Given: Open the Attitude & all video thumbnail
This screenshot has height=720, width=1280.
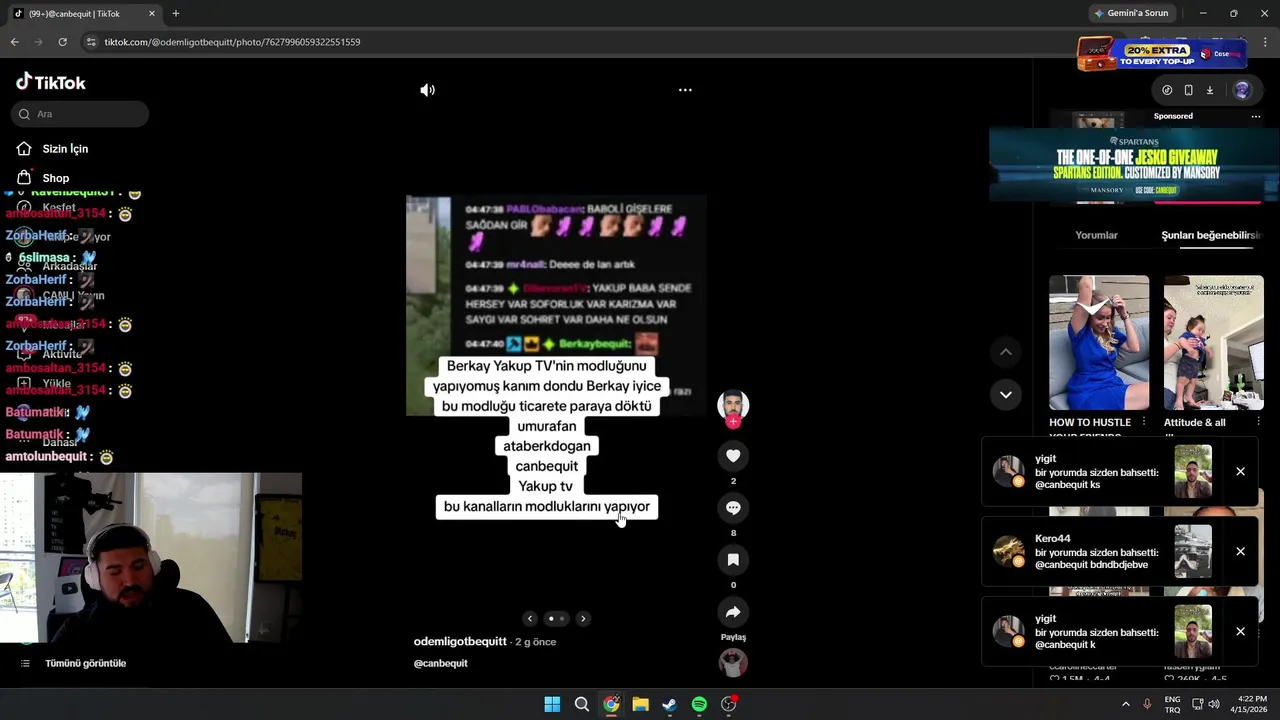Looking at the screenshot, I should point(1214,342).
